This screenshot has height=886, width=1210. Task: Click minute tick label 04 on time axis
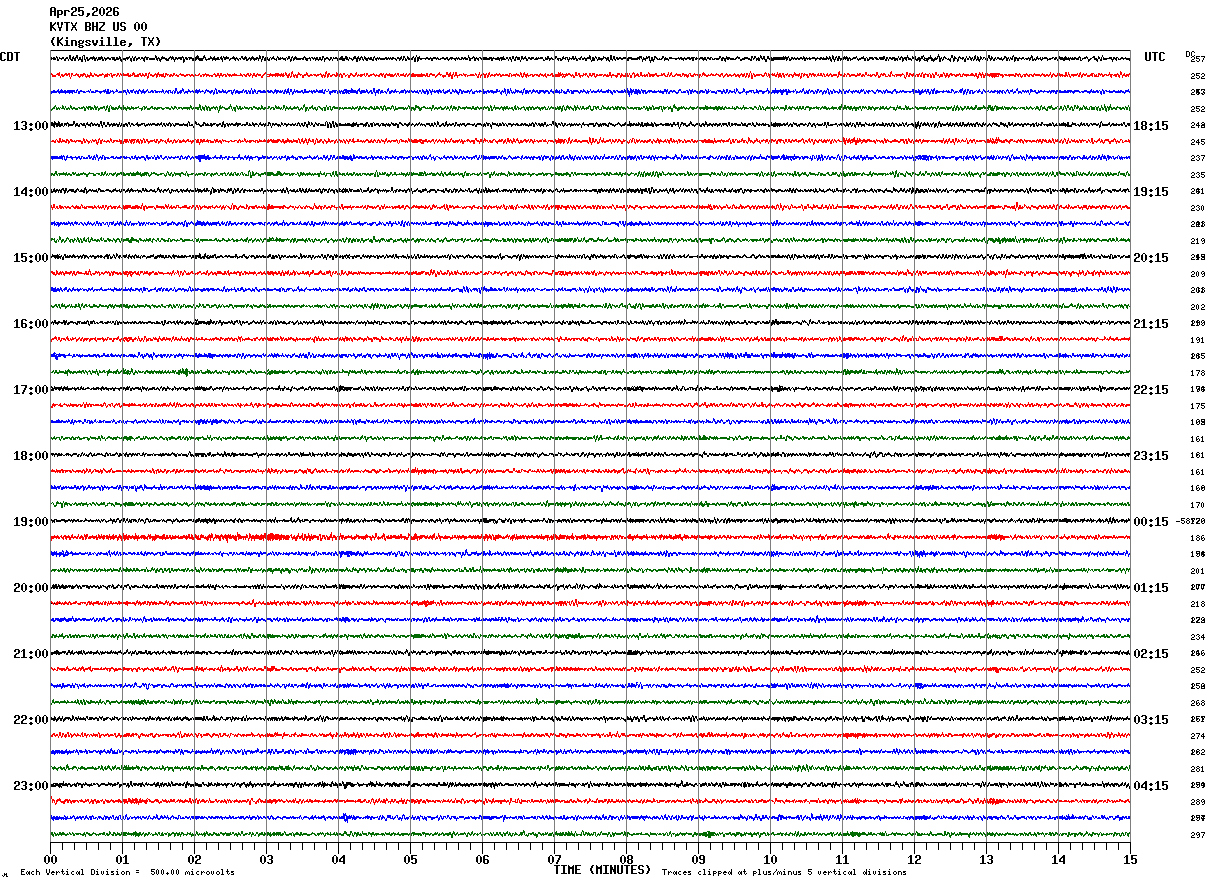click(x=338, y=859)
